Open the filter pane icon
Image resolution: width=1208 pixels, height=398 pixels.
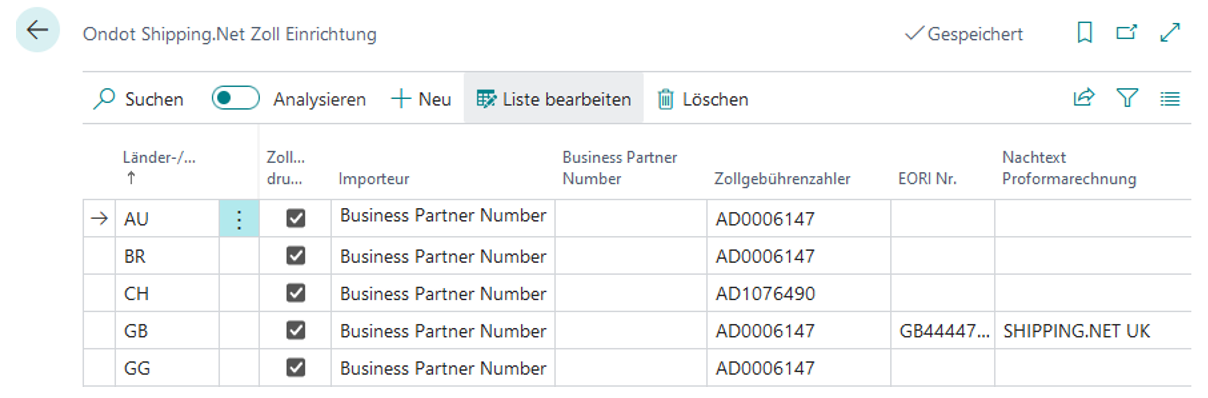1128,98
